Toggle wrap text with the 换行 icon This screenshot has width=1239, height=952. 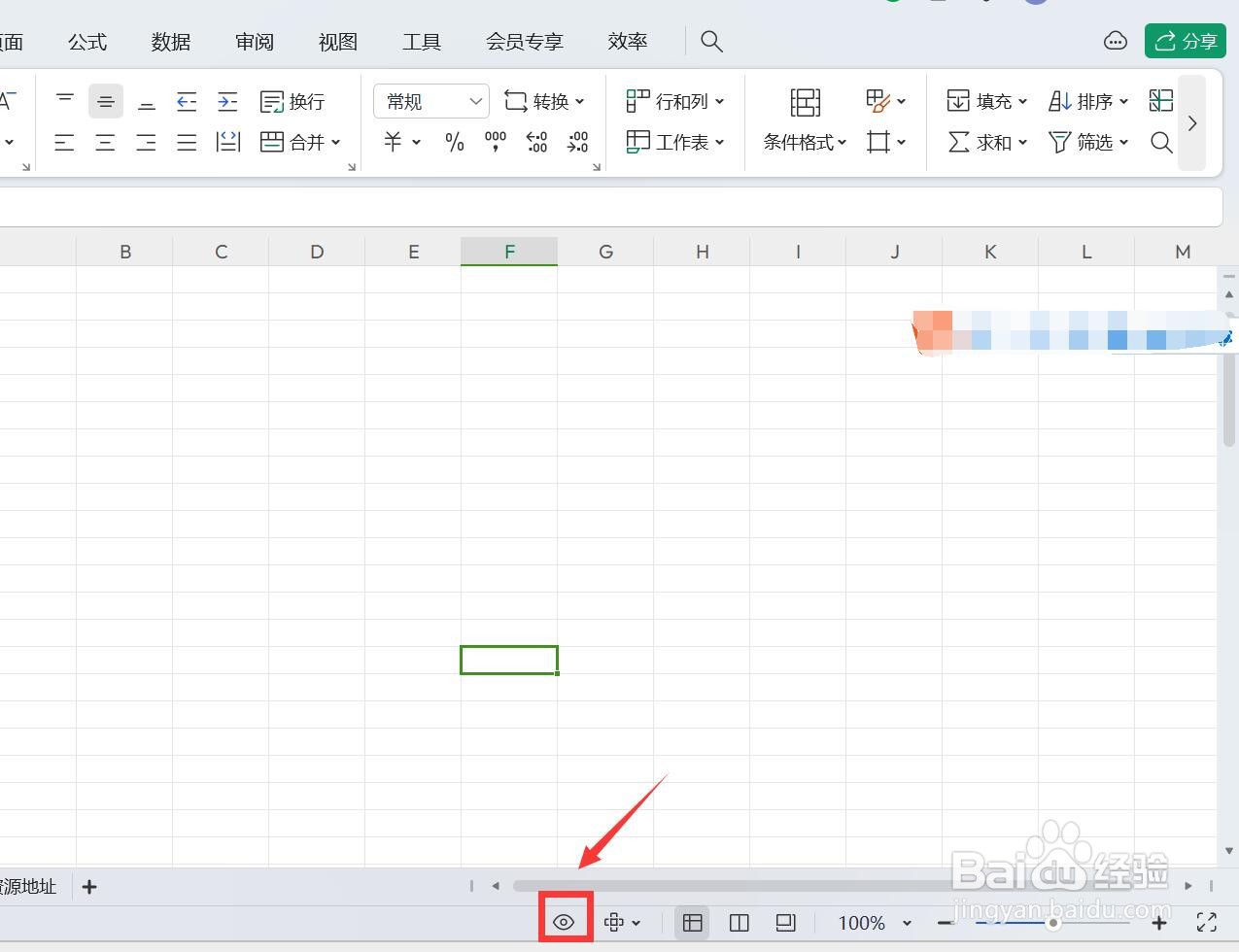coord(291,101)
